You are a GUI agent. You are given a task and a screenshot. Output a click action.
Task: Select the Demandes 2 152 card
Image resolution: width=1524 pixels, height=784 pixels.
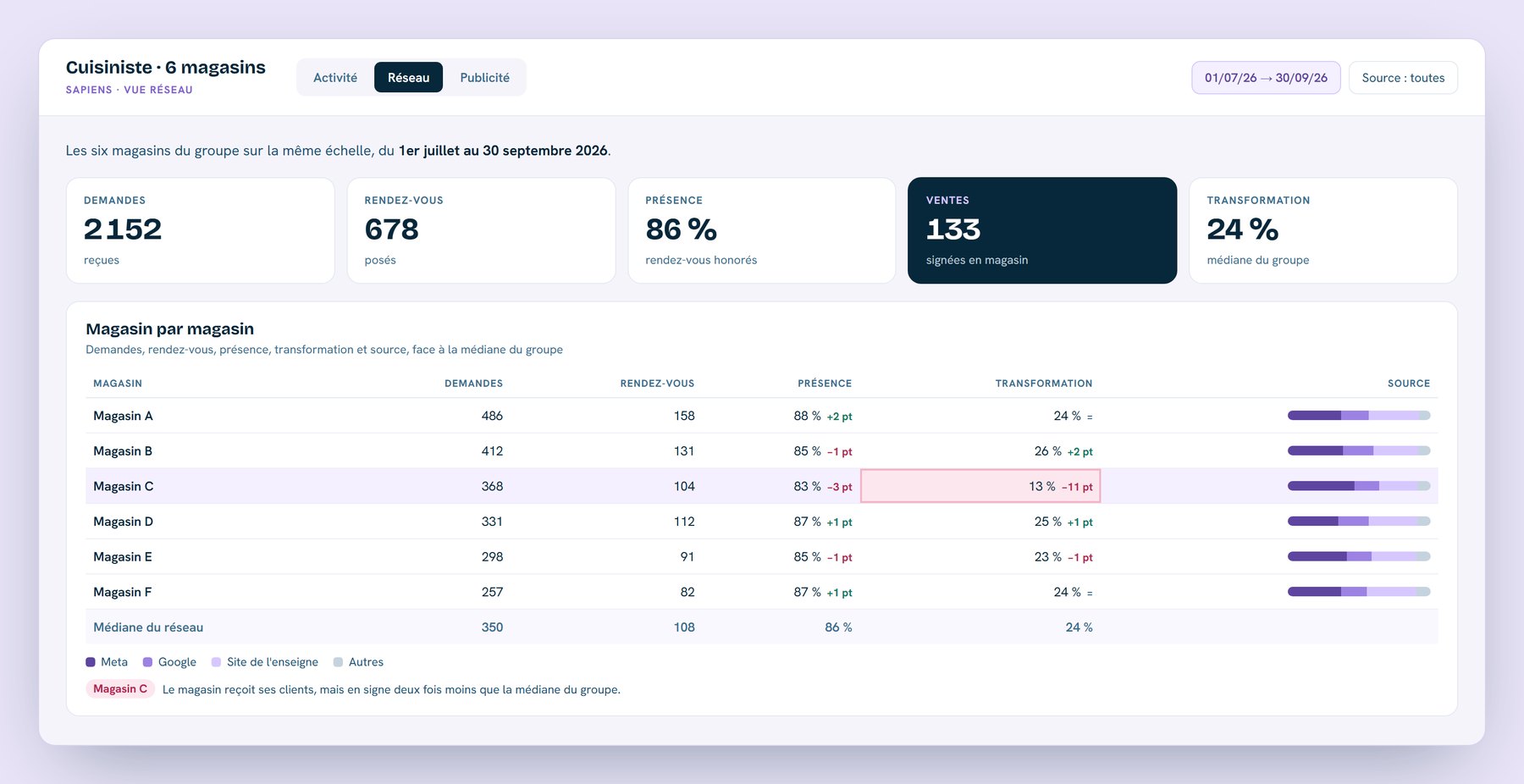point(201,230)
